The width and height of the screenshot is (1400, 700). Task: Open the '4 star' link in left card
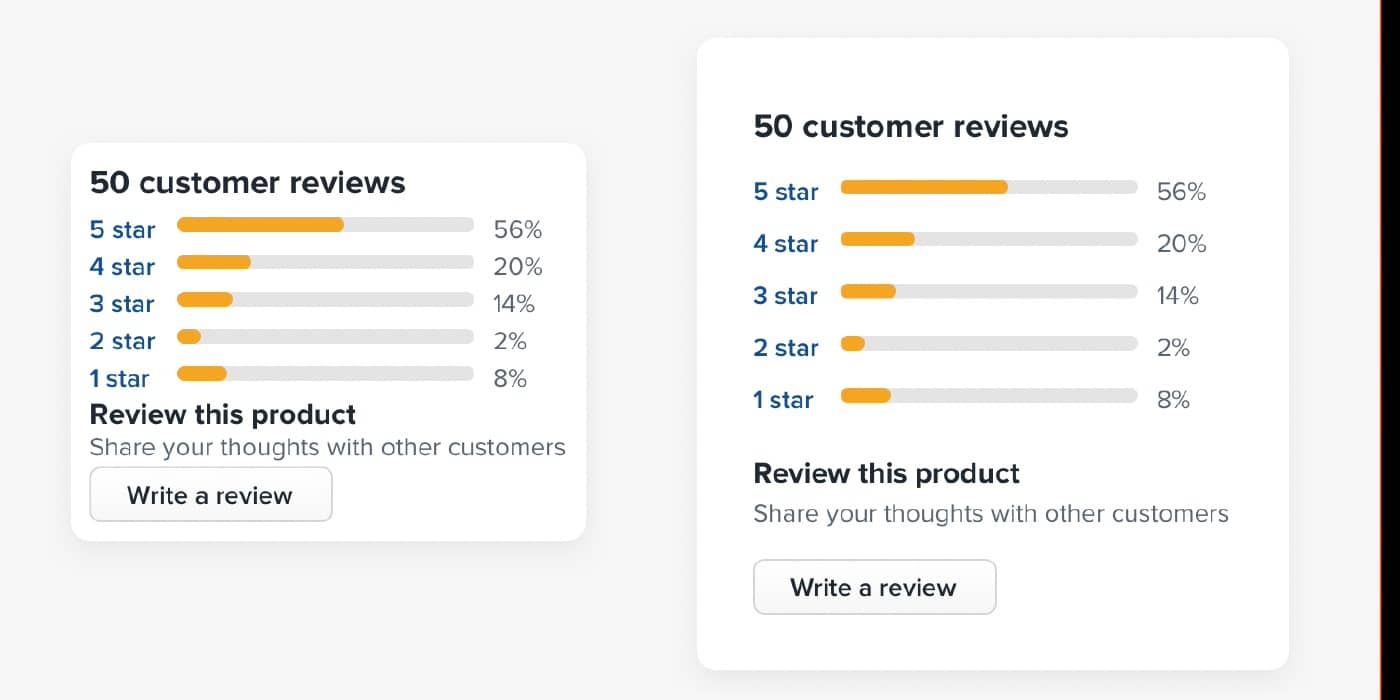tap(122, 267)
